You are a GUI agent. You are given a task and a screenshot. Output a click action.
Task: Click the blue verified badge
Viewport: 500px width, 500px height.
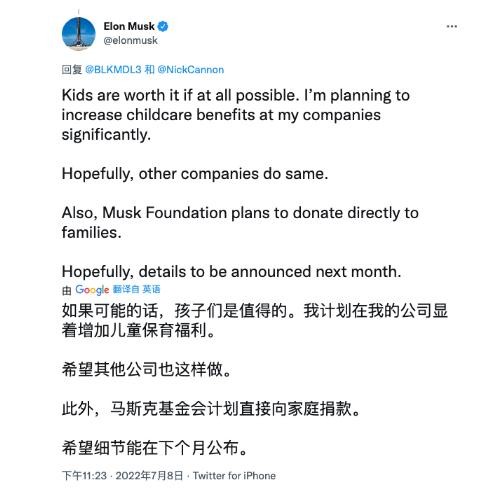pyautogui.click(x=163, y=26)
